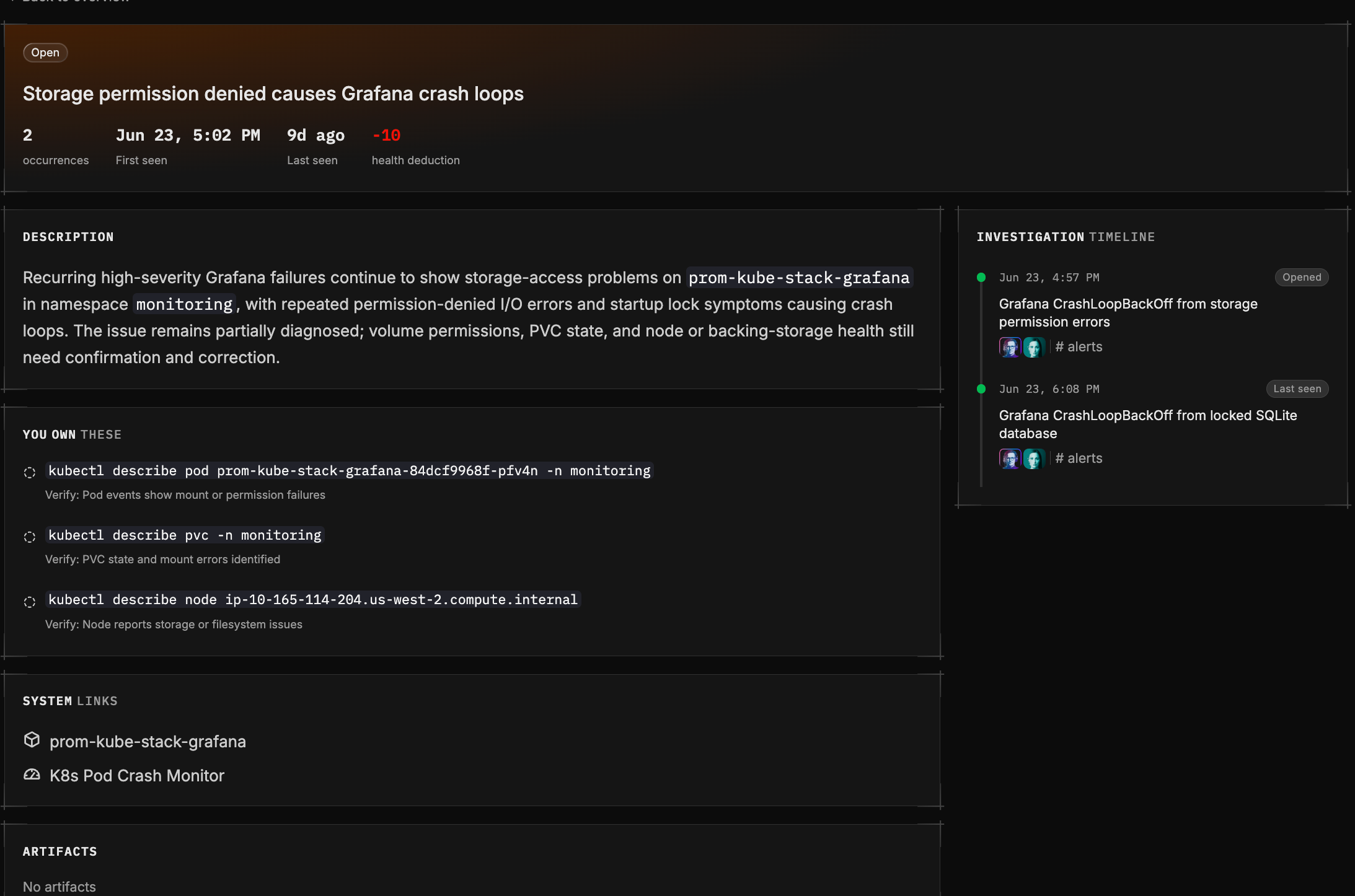Click the 'No artifacts' text
This screenshot has height=896, width=1355.
pyautogui.click(x=60, y=887)
